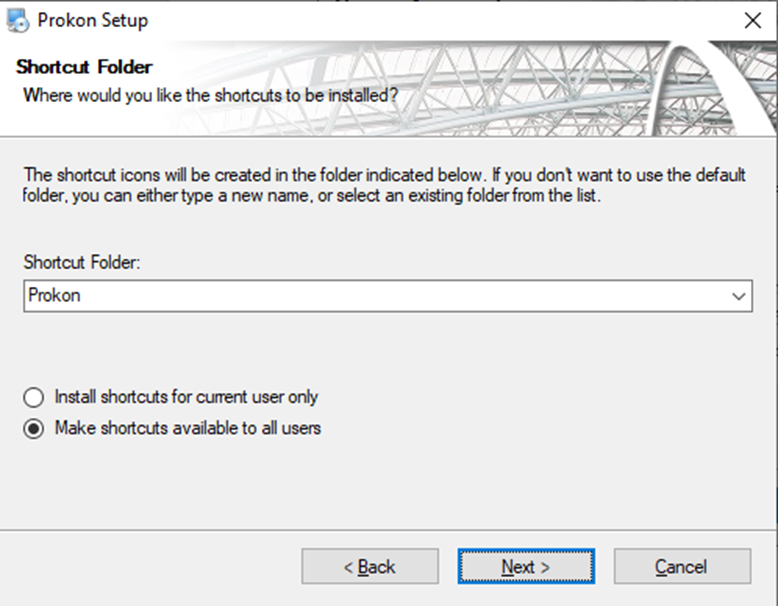Image resolution: width=778 pixels, height=606 pixels.
Task: Click the "Where would you like the shortcuts" subtitle
Action: tap(210, 96)
